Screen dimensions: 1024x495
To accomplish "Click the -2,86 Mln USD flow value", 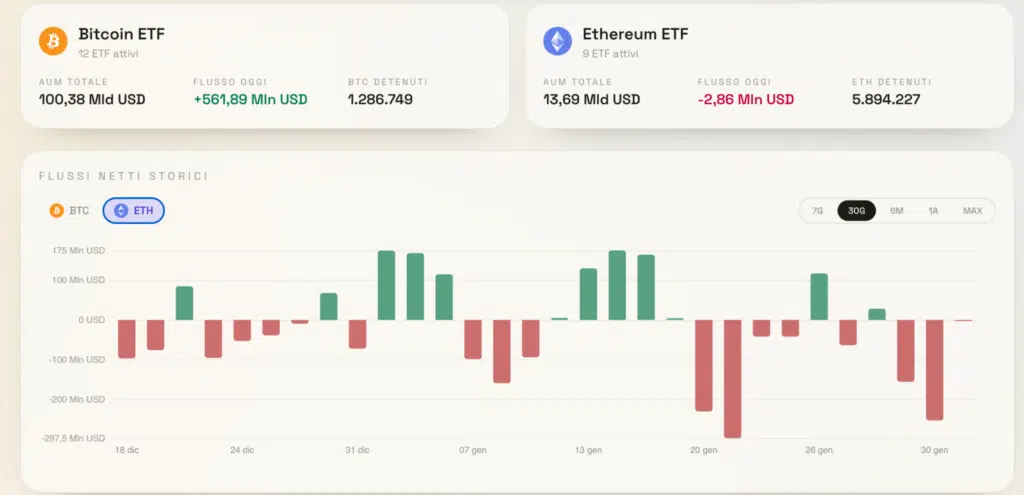I will [746, 99].
